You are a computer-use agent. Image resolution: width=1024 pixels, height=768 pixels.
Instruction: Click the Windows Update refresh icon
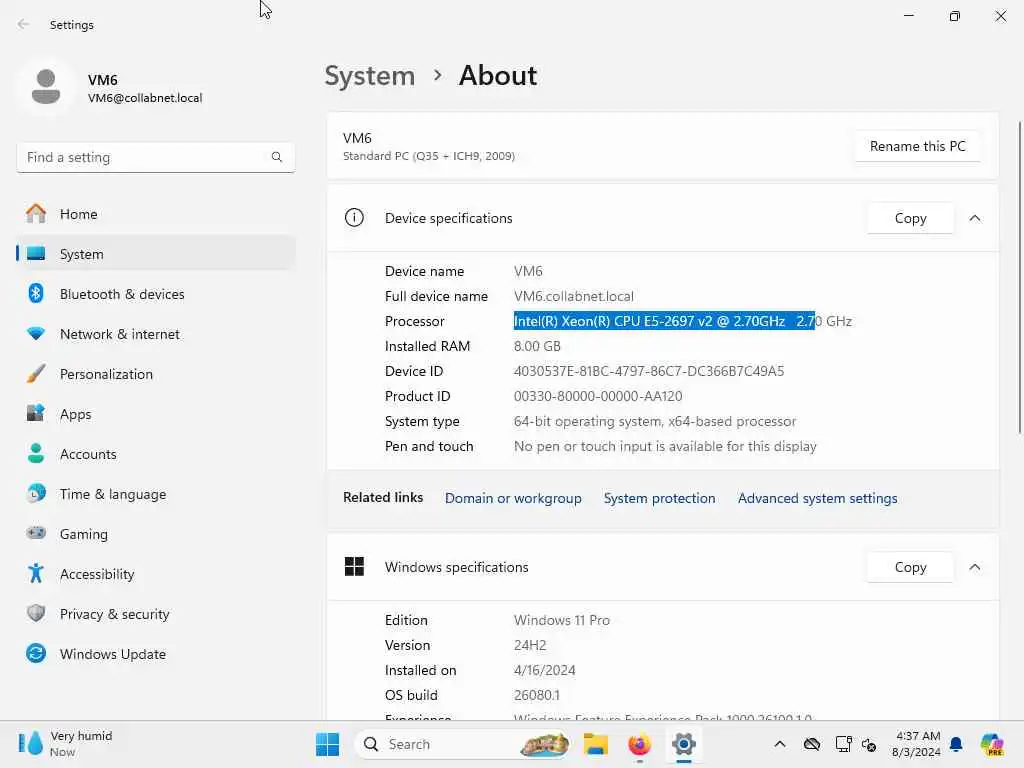[36, 653]
